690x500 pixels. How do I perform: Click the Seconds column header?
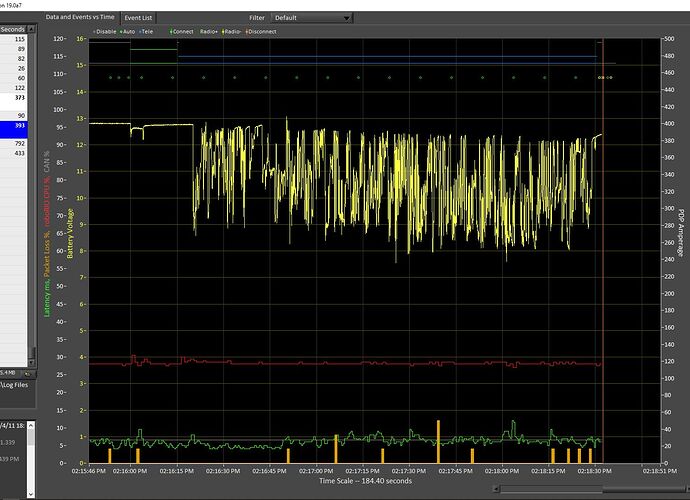[13, 29]
